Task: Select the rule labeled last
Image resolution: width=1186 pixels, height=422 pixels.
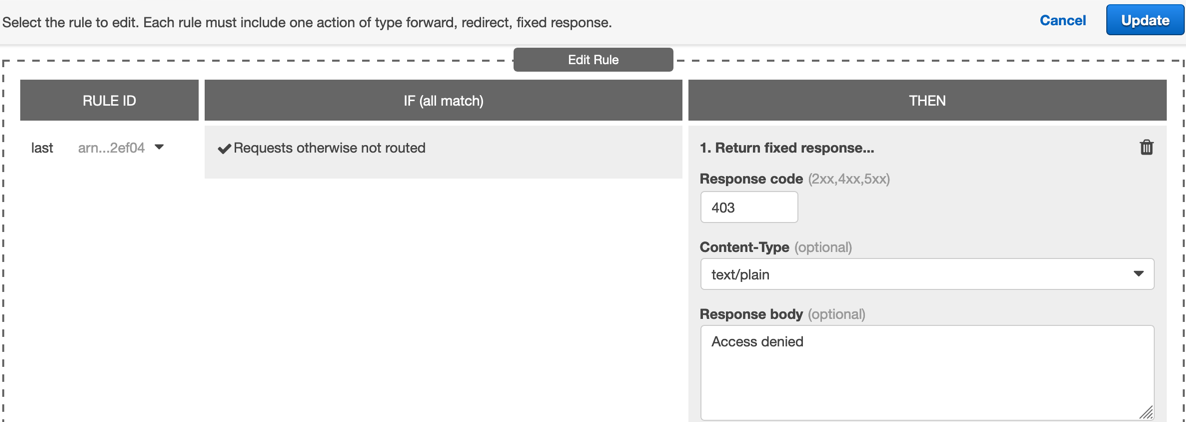Action: coord(42,148)
